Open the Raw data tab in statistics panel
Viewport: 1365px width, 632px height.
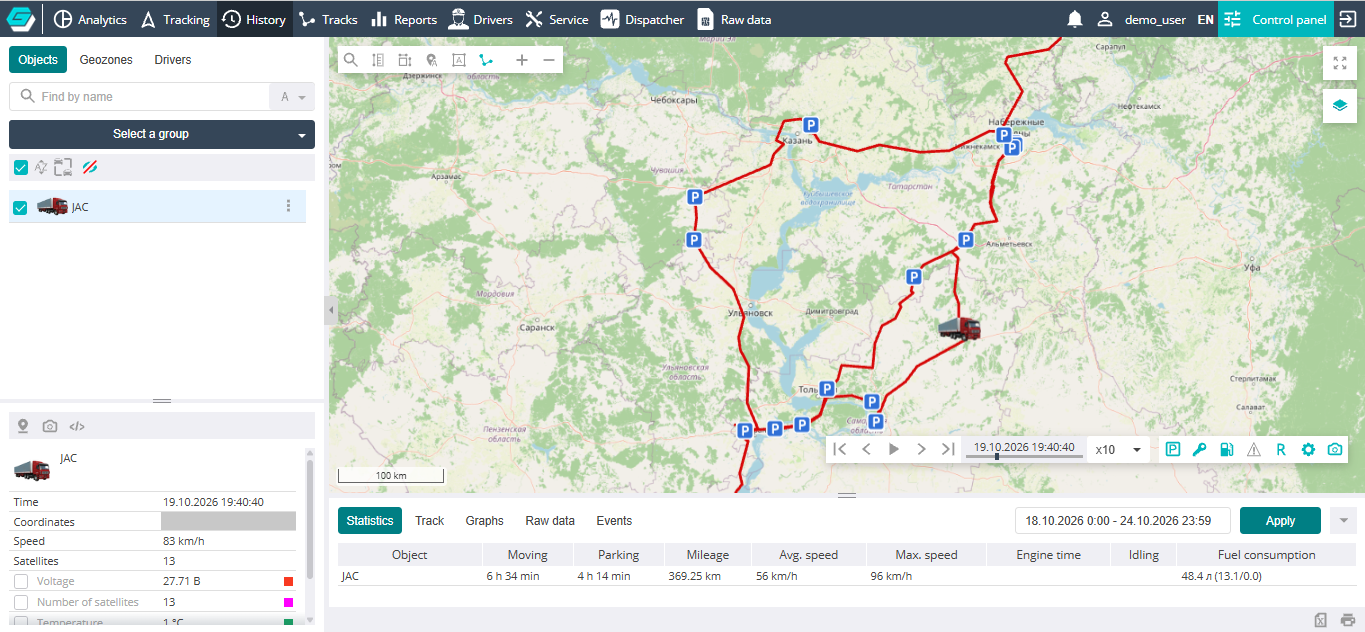(550, 521)
